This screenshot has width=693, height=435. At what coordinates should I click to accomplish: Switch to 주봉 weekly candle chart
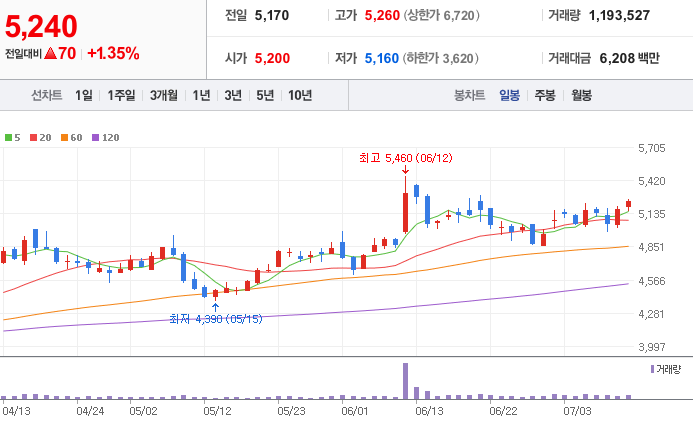coord(545,95)
